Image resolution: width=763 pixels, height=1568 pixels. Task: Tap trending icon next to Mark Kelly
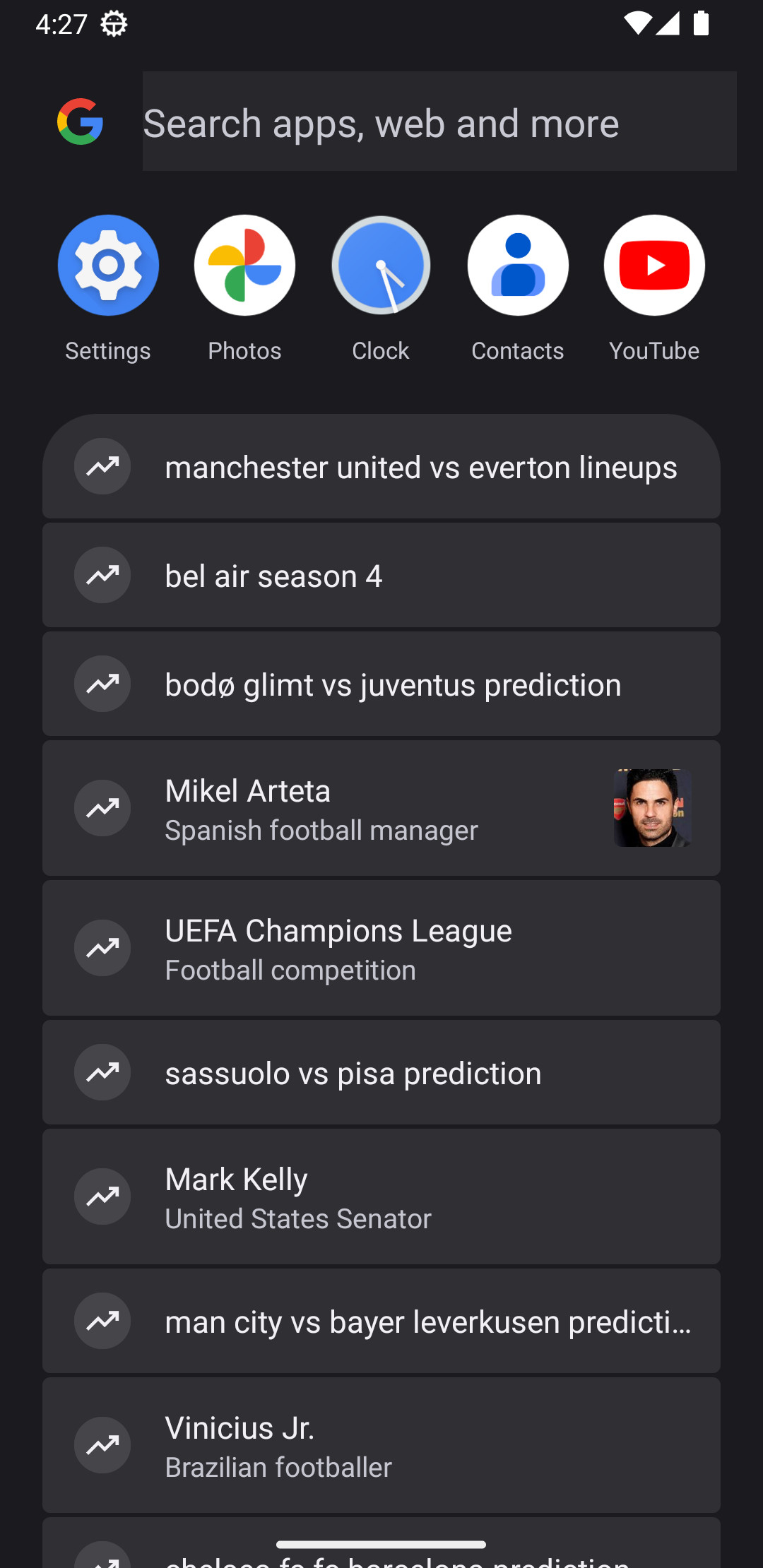[x=102, y=1196]
